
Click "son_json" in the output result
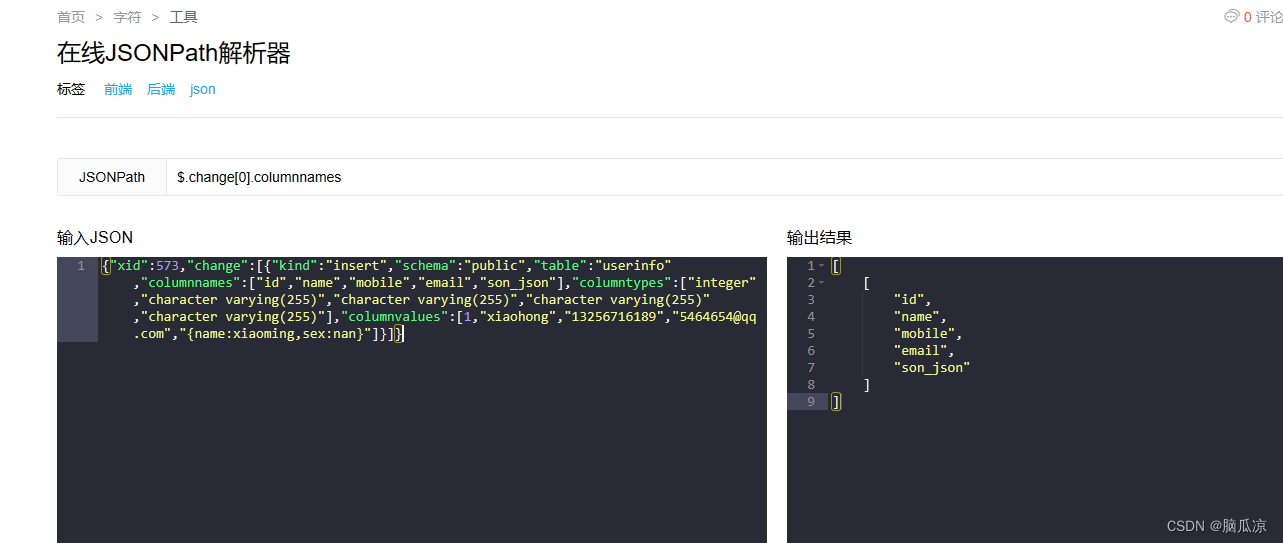point(932,368)
